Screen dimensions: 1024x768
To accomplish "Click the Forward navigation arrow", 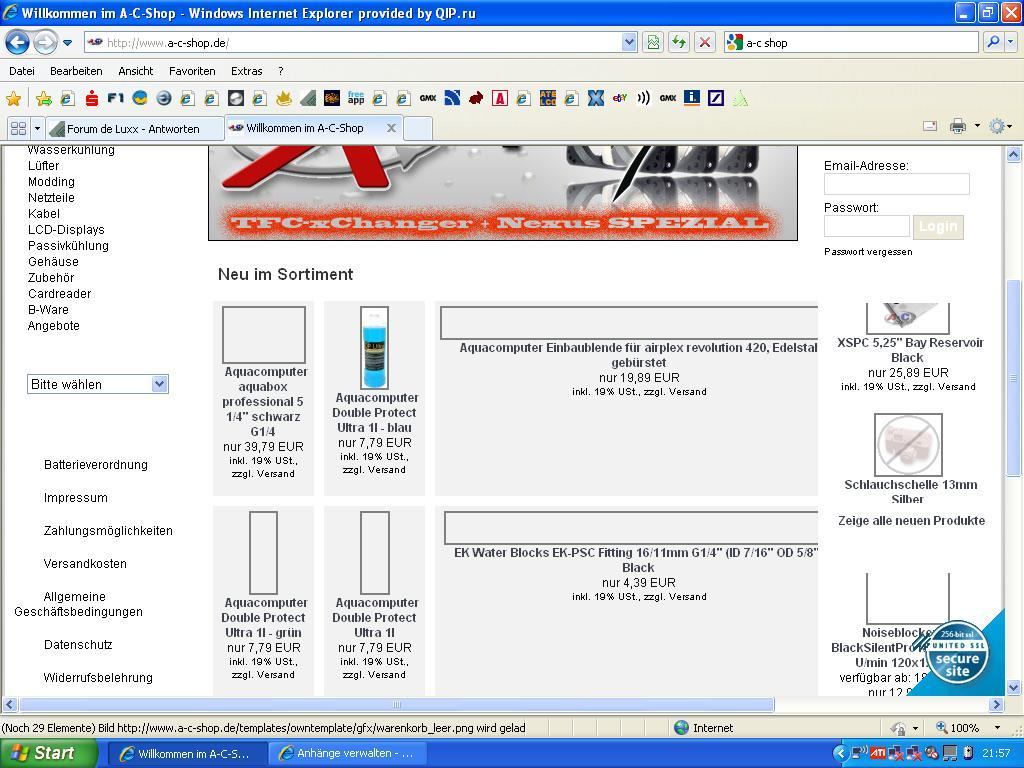I will pyautogui.click(x=45, y=43).
